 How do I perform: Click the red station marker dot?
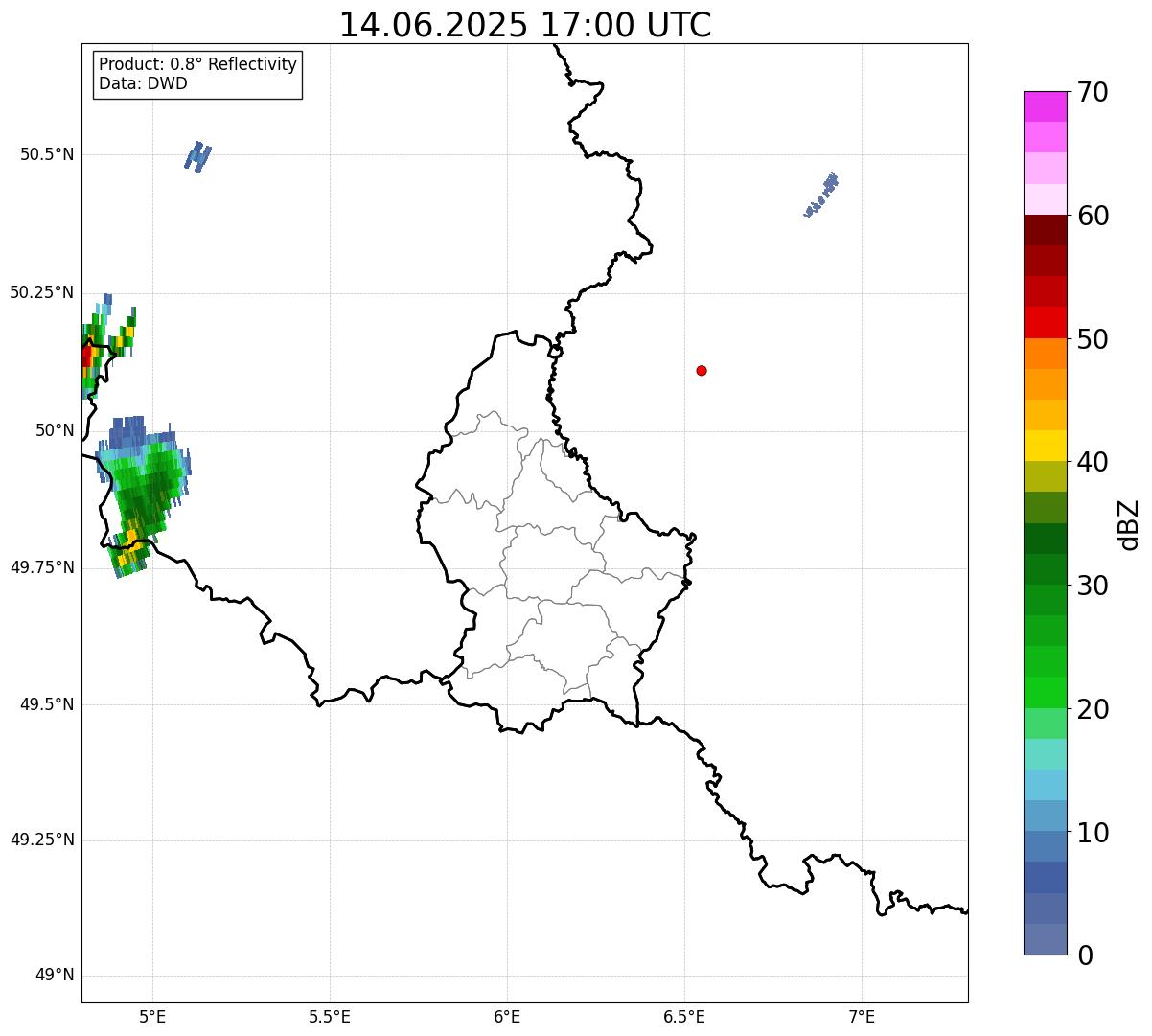coord(702,370)
